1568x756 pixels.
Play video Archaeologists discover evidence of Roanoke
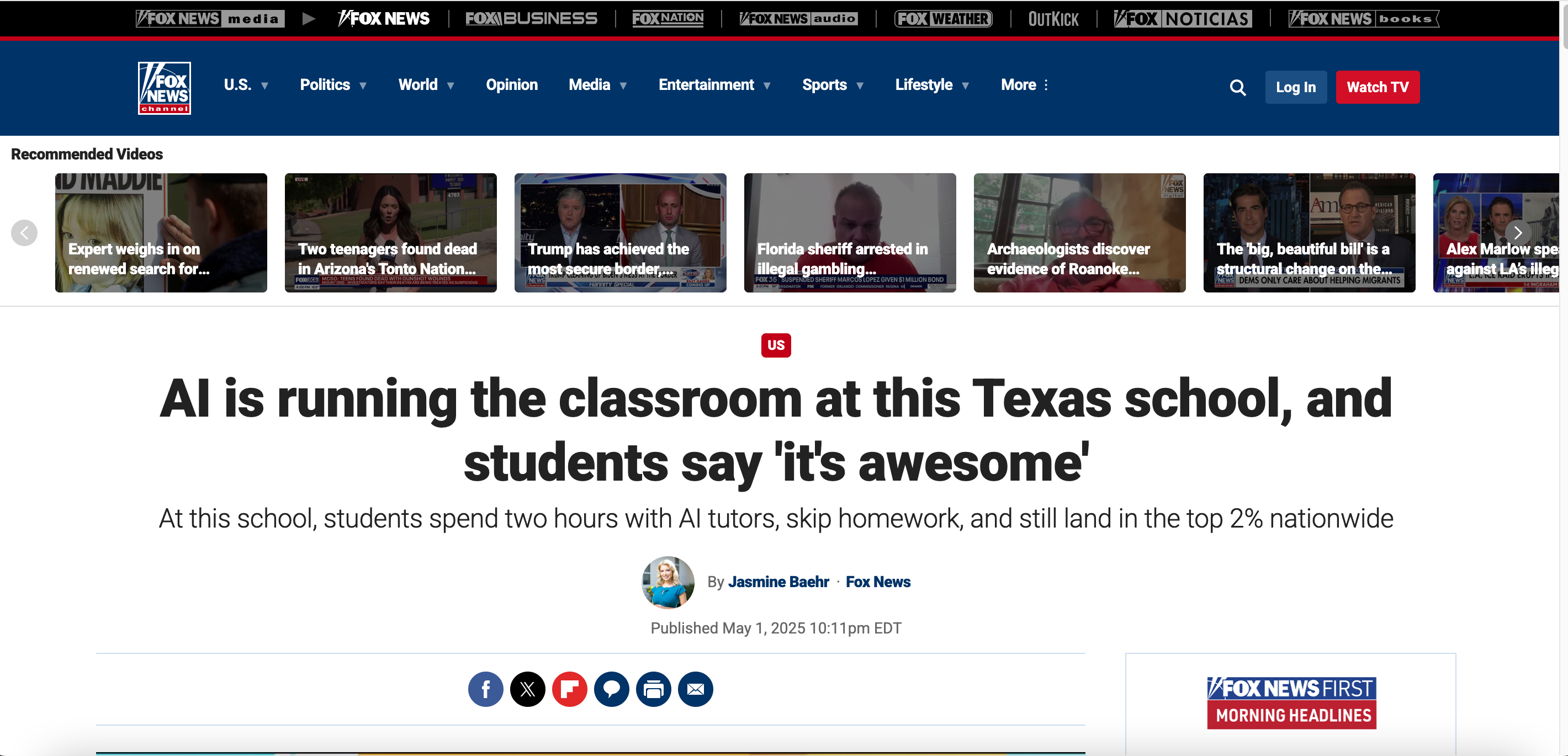click(x=1079, y=233)
